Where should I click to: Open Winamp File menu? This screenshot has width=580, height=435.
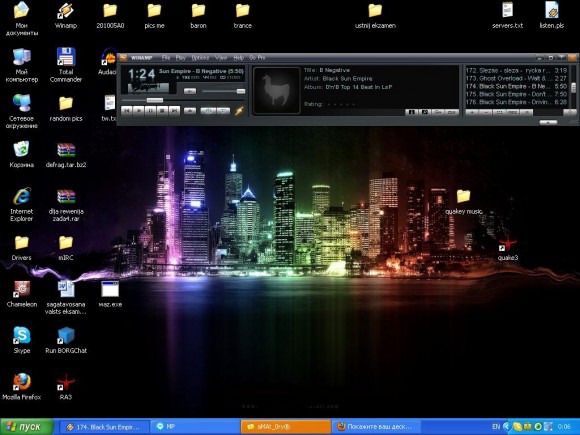pos(166,58)
